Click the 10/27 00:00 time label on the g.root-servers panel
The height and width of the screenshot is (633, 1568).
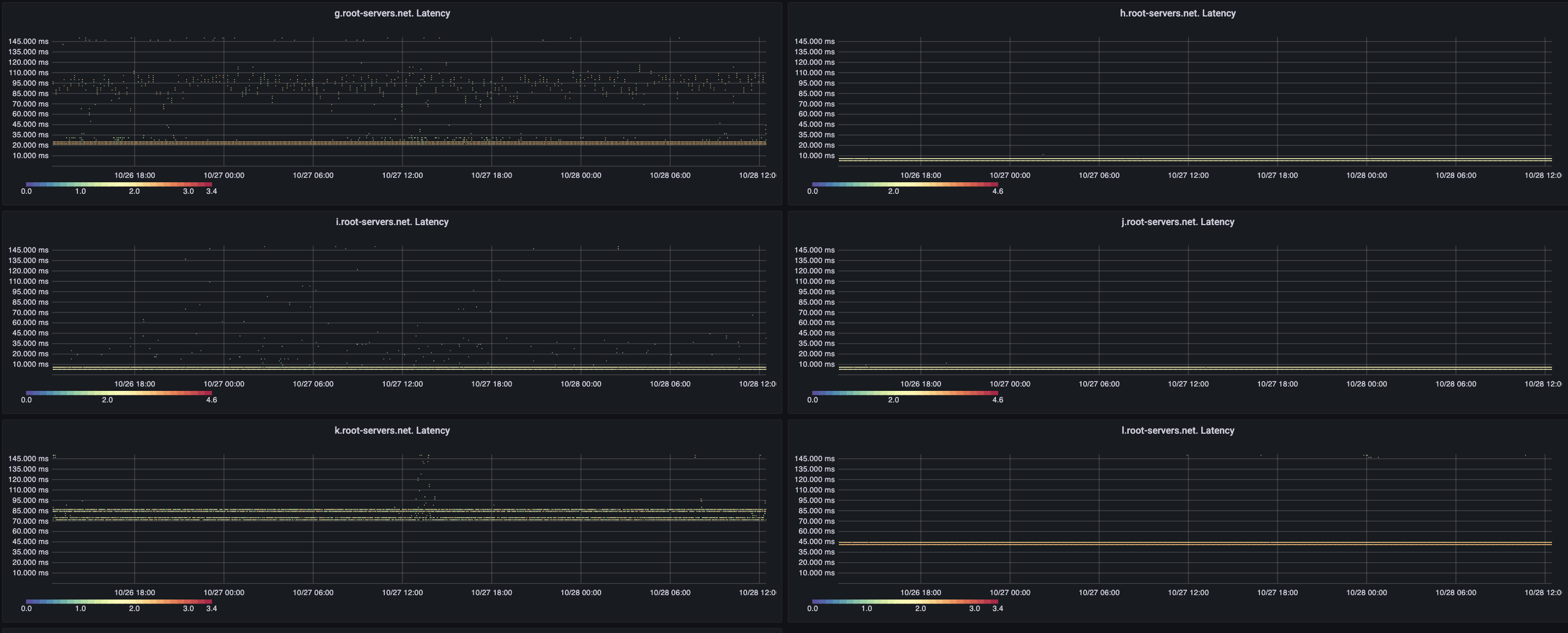[223, 175]
